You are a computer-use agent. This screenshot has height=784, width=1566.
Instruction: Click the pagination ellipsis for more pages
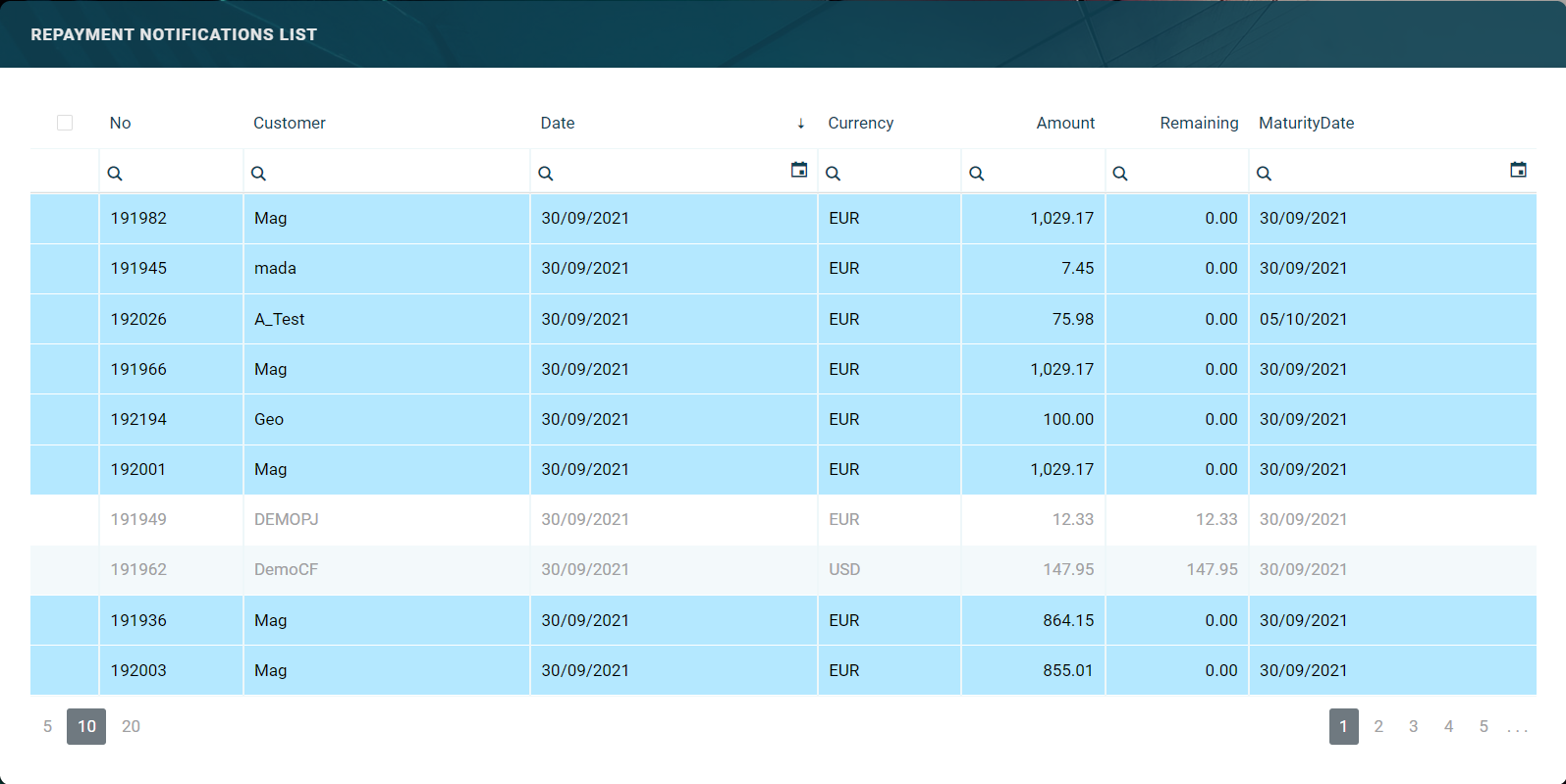coord(1518,727)
